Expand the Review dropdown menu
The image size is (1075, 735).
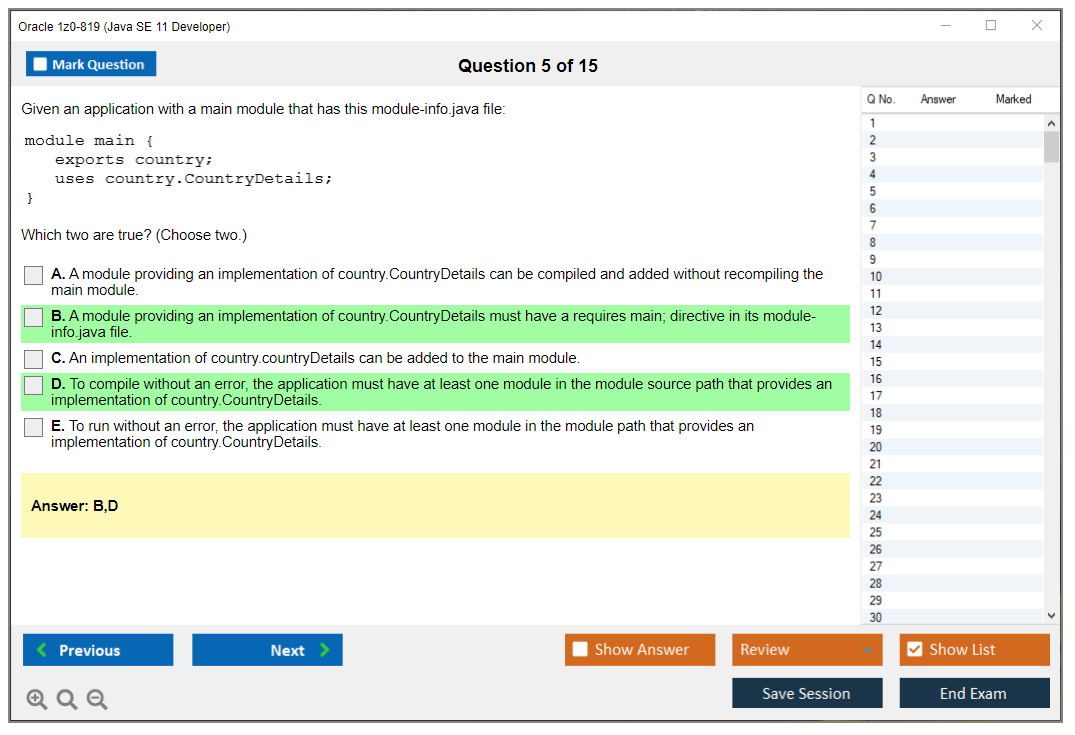(866, 650)
